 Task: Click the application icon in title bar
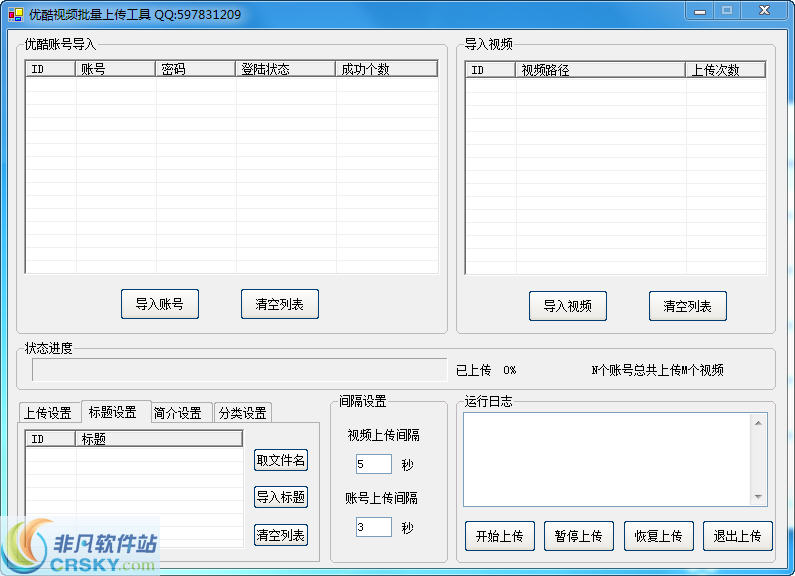tap(16, 14)
